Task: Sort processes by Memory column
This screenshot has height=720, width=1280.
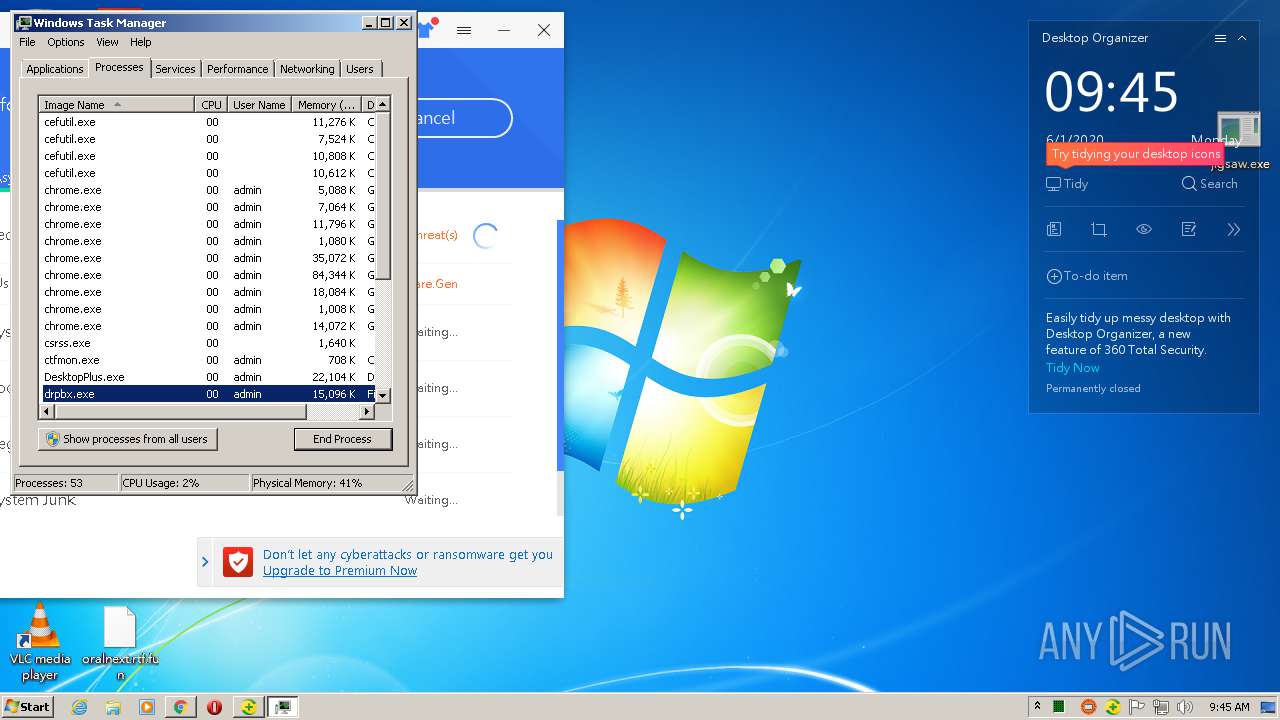Action: (326, 105)
